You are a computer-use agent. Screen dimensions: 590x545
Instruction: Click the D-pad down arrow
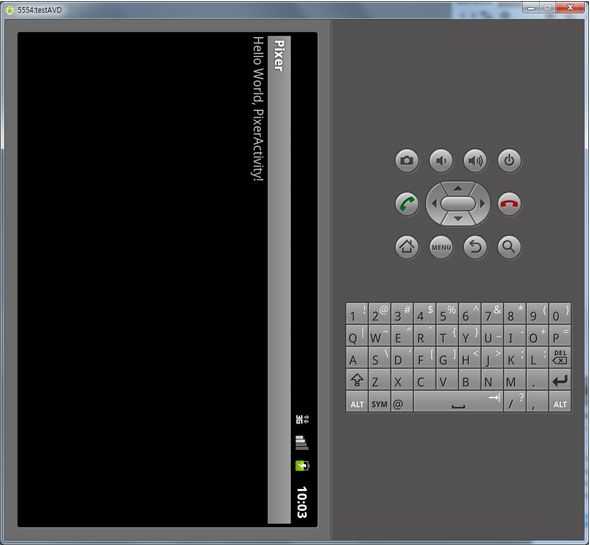pyautogui.click(x=458, y=219)
